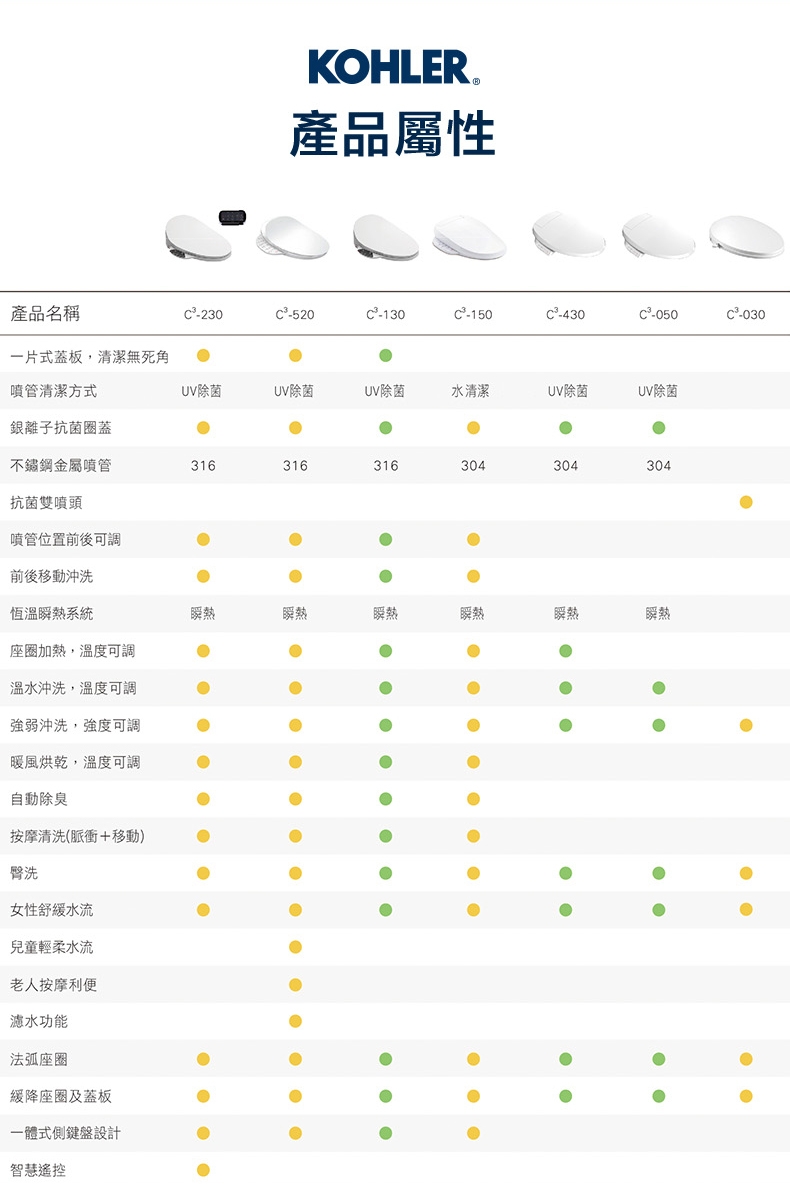Click the 產品名稱 header label
The height and width of the screenshot is (1187, 790).
click(45, 314)
